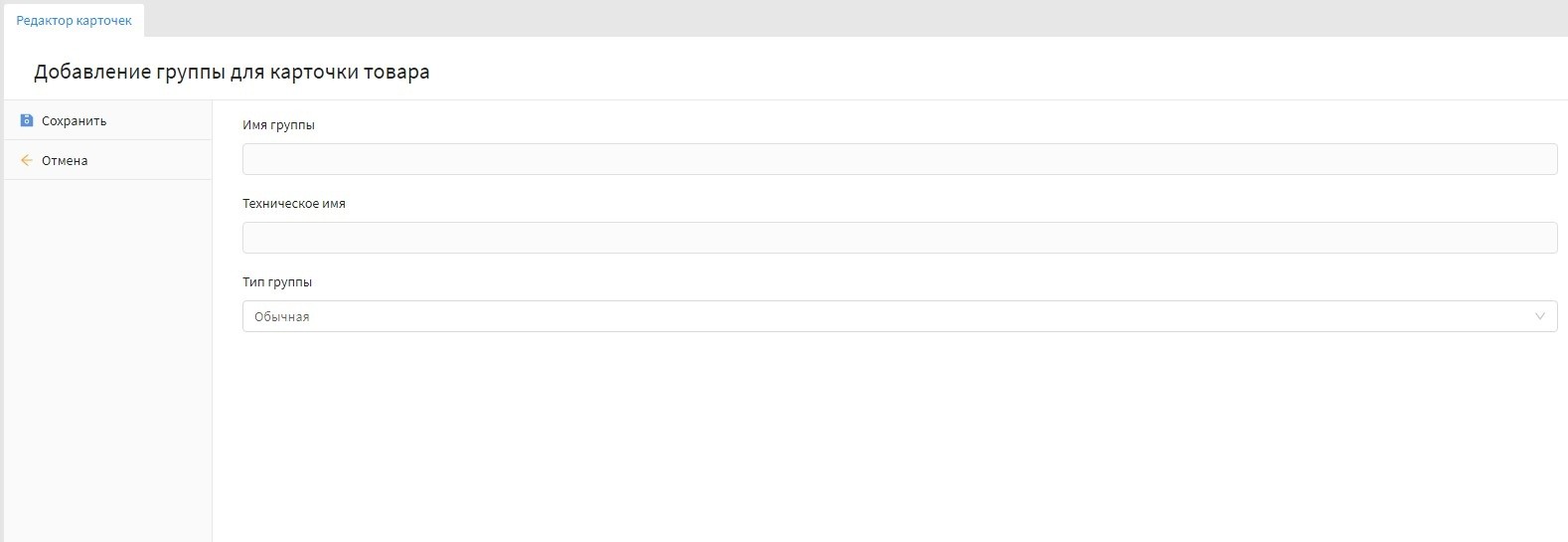Viewport: 1568px width, 542px height.
Task: Click the heading Добавление группы для карточки товара
Action: tap(232, 73)
